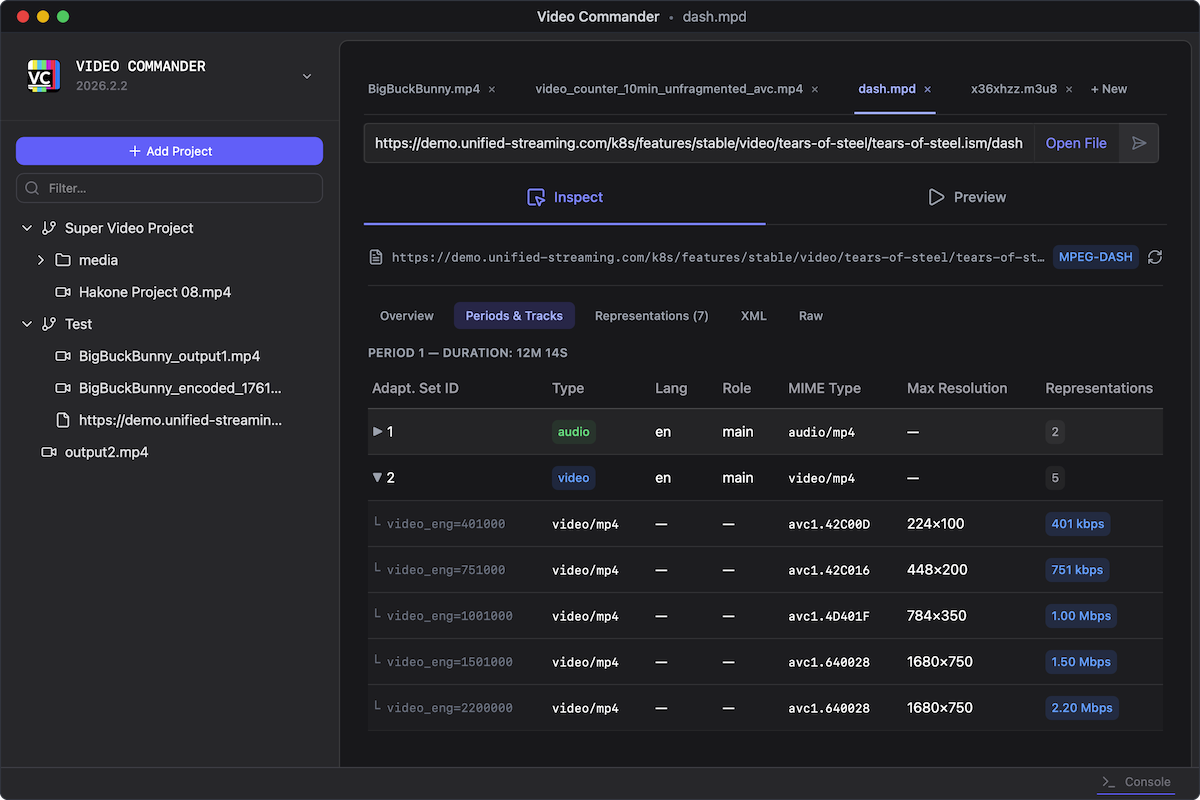
Task: Click the Video Commander logo icon
Action: coord(42,74)
